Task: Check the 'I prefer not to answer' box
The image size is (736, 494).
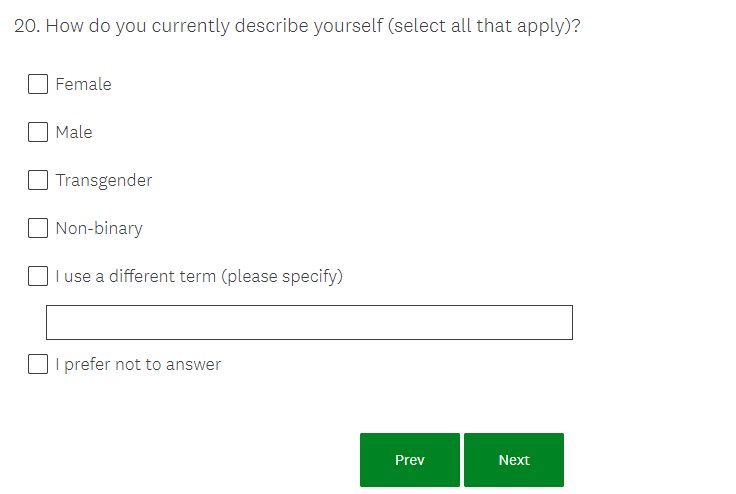Action: tap(38, 364)
